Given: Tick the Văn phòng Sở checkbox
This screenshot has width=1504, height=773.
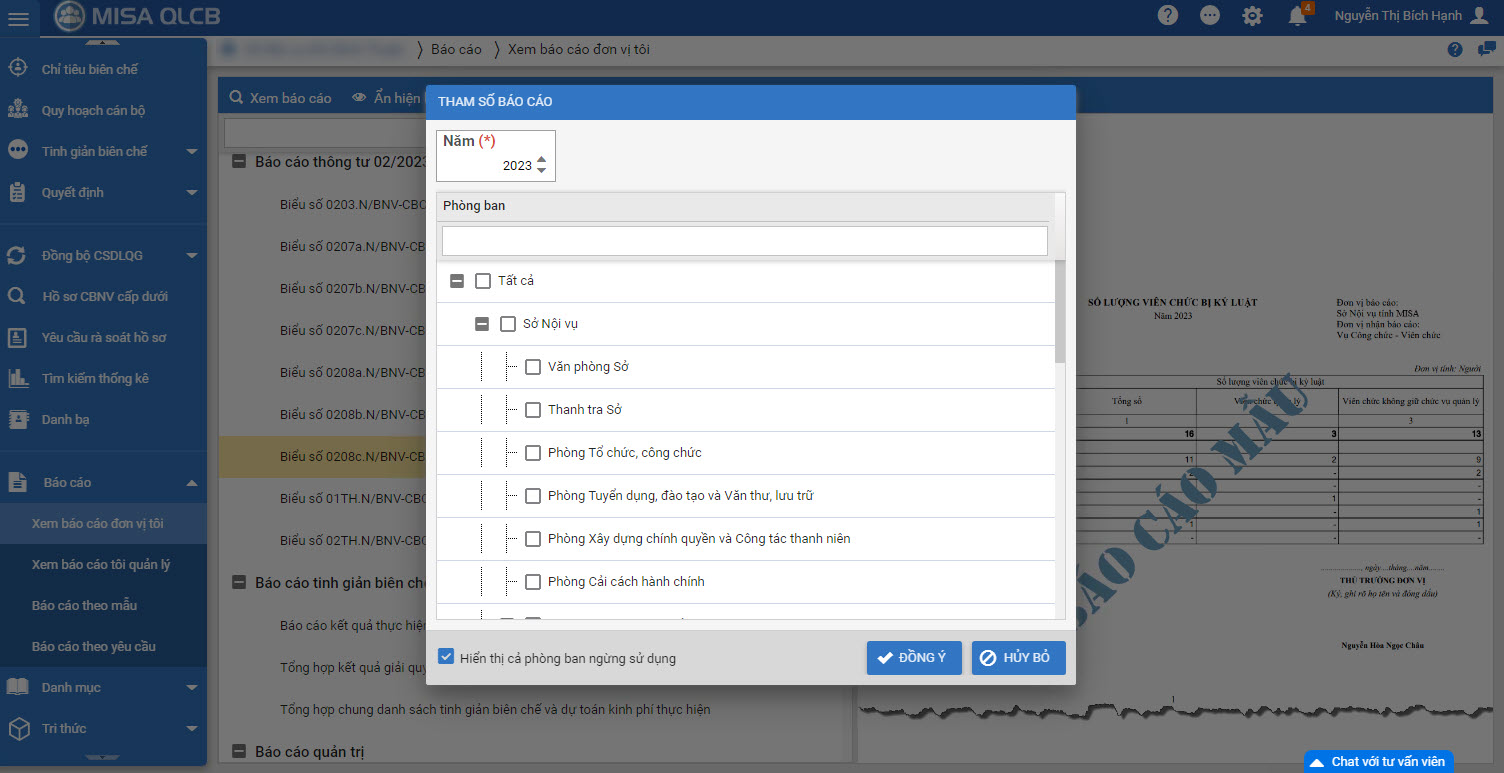Looking at the screenshot, I should 533,367.
